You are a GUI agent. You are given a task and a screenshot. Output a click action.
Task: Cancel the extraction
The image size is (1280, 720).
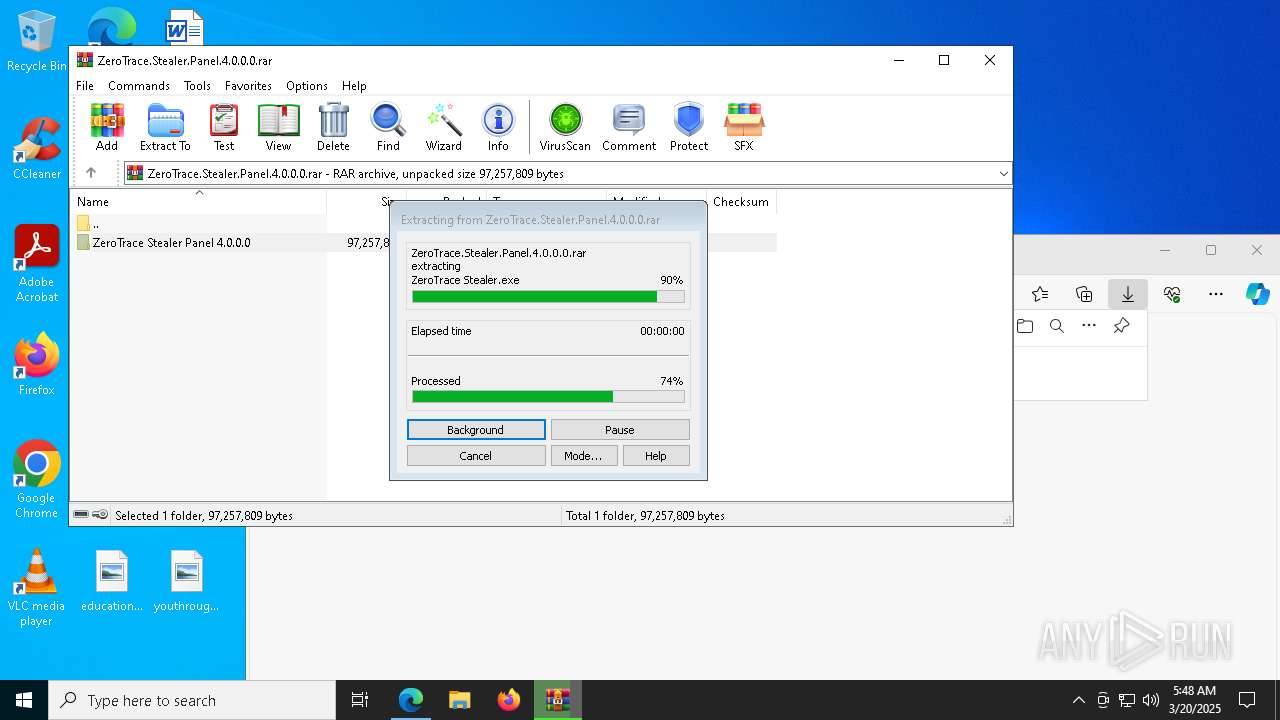click(x=476, y=456)
